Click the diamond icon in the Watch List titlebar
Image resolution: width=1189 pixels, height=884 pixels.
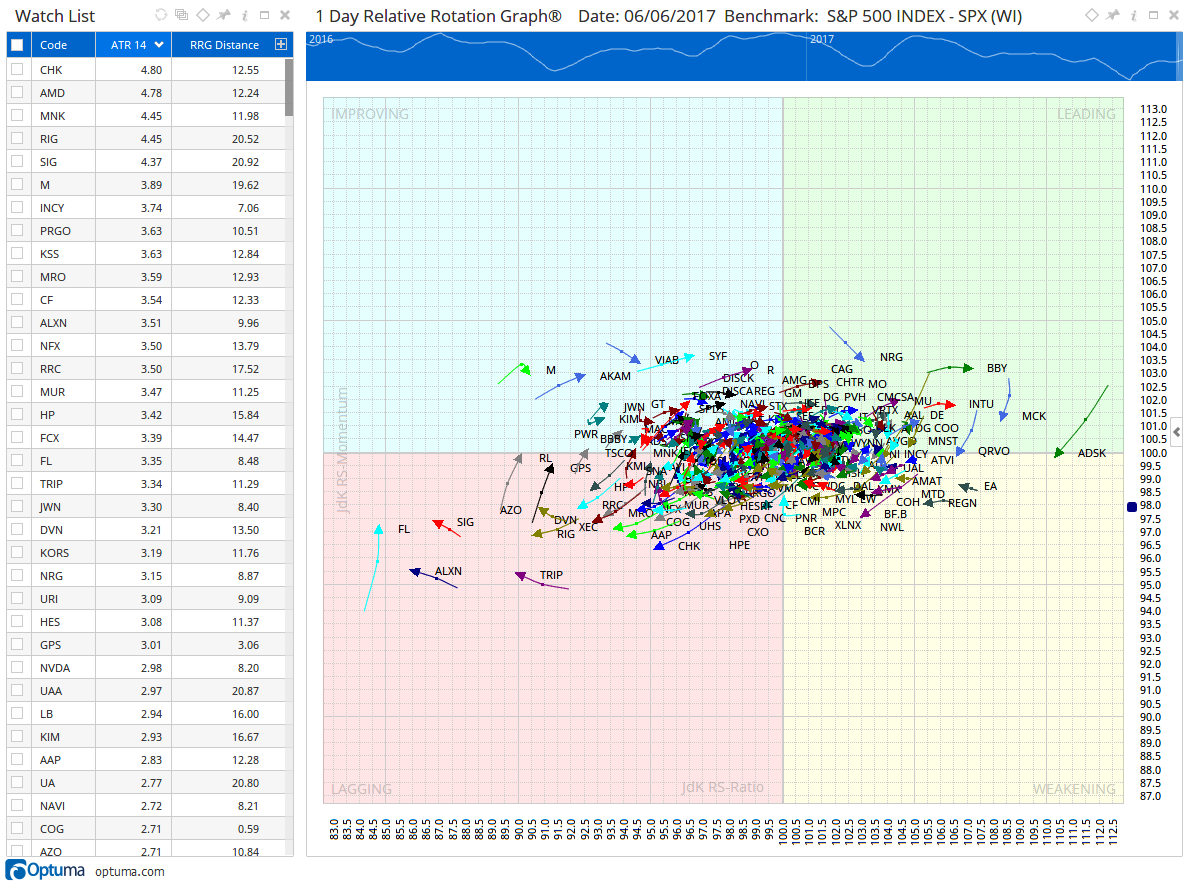coord(202,15)
